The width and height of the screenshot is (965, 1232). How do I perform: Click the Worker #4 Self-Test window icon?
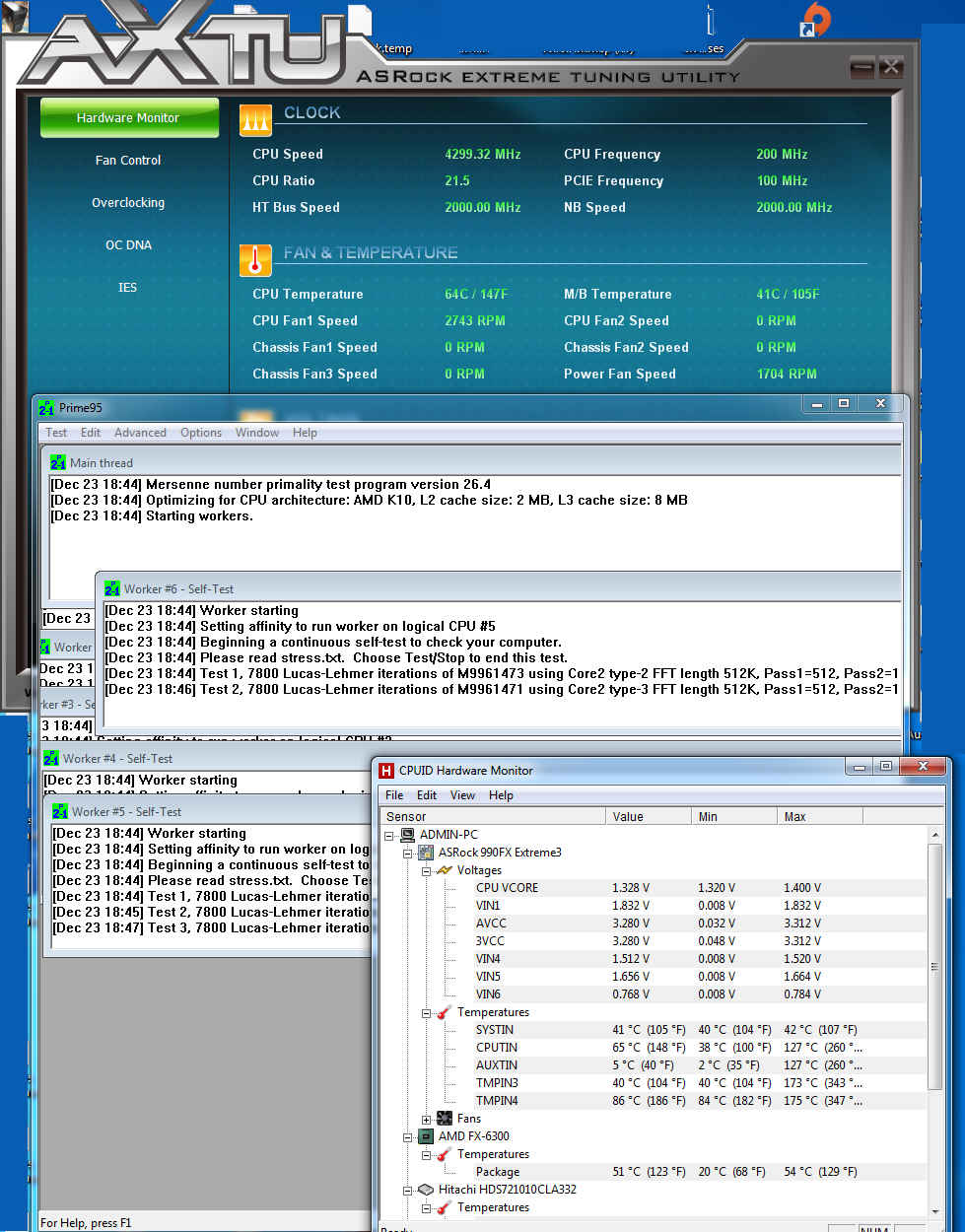pos(51,758)
